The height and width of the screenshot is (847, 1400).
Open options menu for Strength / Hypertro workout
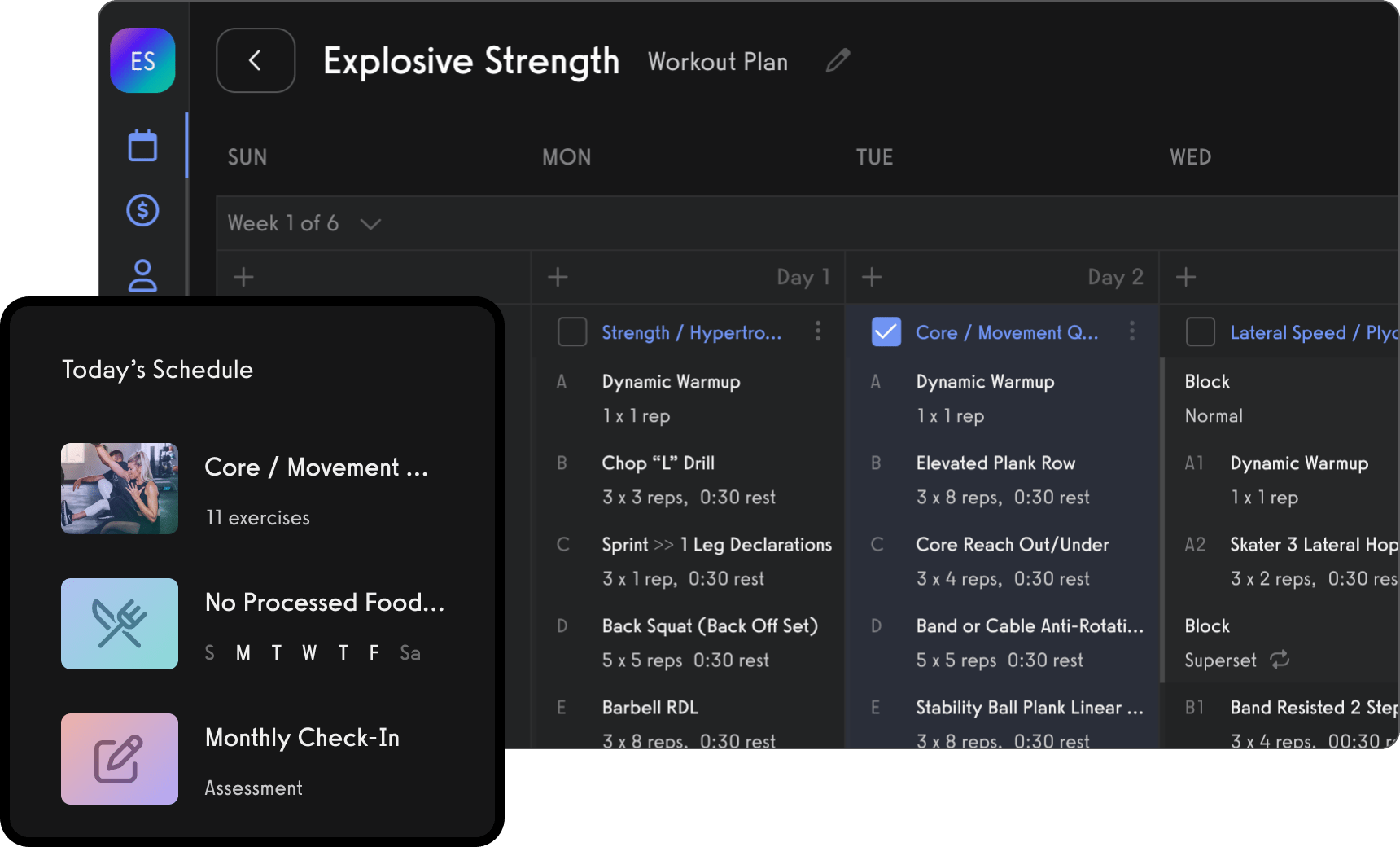[x=818, y=331]
